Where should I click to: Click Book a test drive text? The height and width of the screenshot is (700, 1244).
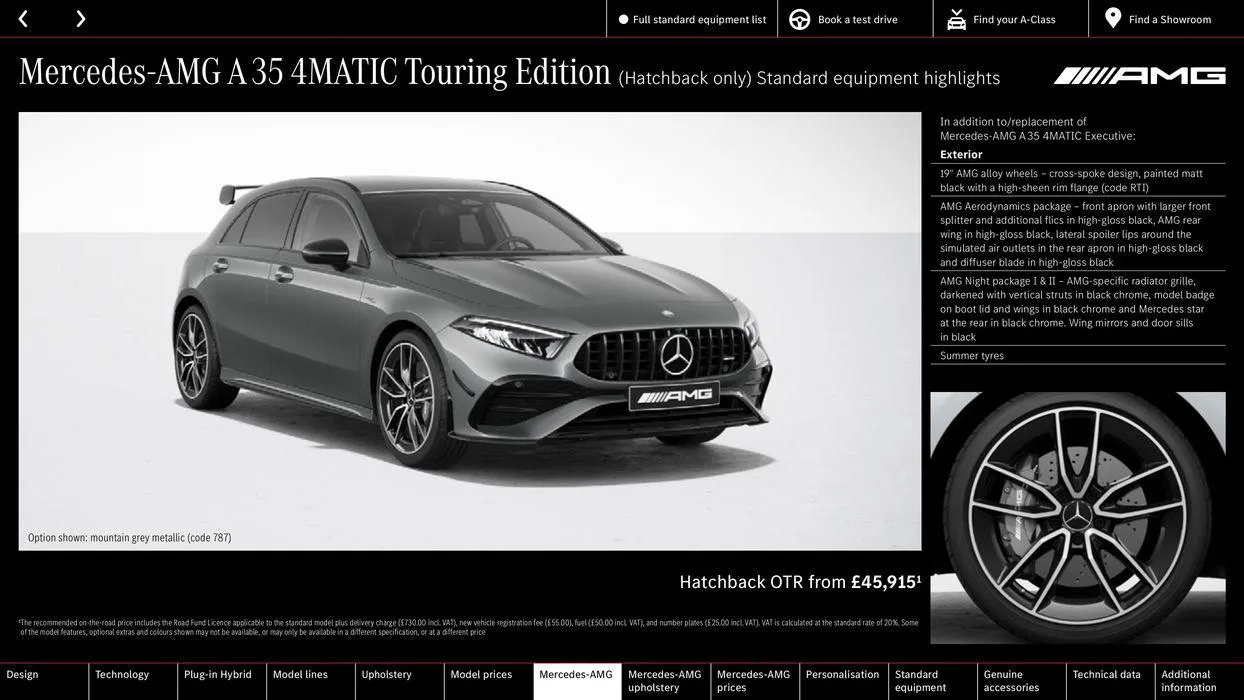coord(857,19)
